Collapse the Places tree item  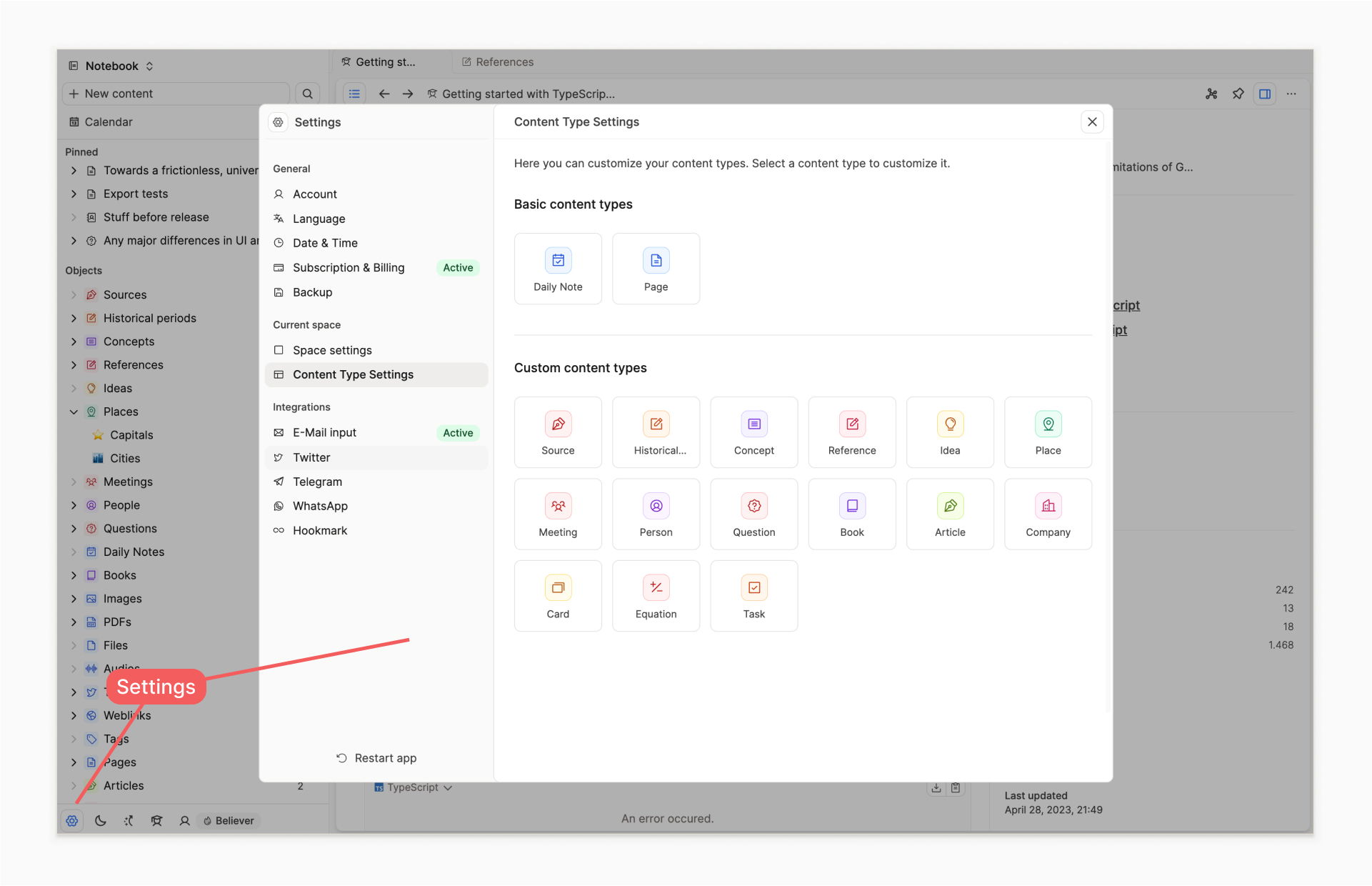tap(74, 412)
